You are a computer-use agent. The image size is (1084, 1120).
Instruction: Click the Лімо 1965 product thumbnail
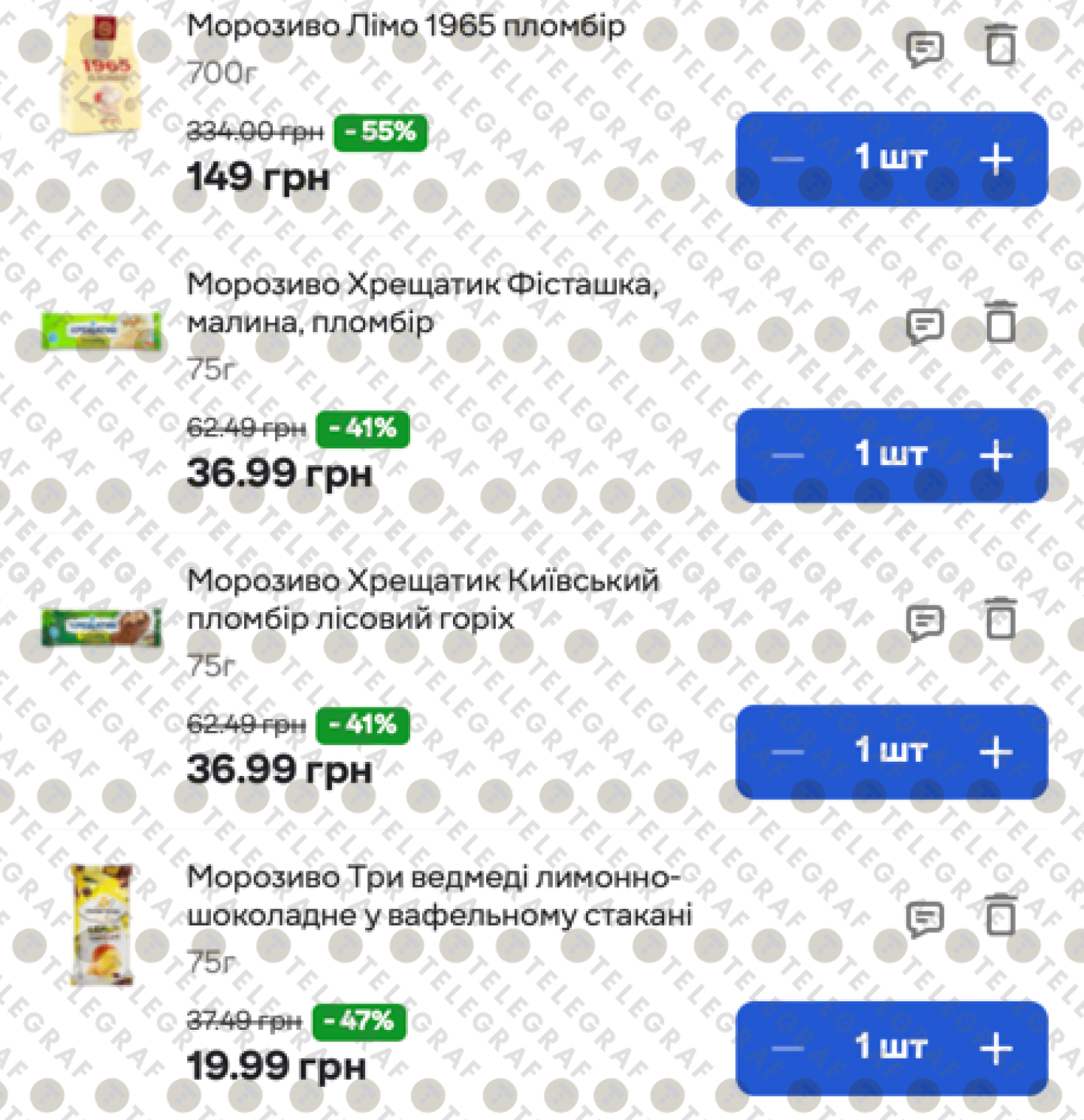102,75
